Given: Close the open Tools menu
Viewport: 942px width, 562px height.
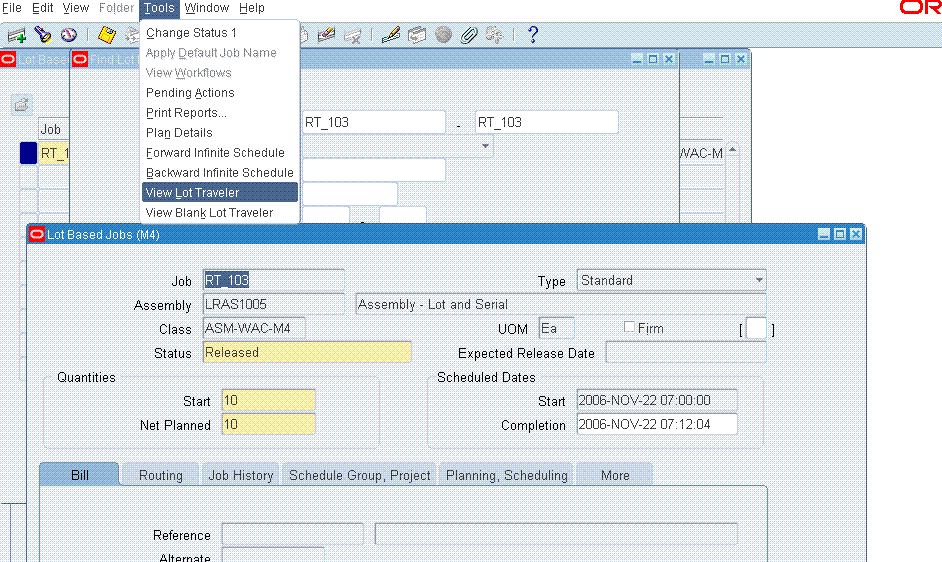Looking at the screenshot, I should 159,8.
